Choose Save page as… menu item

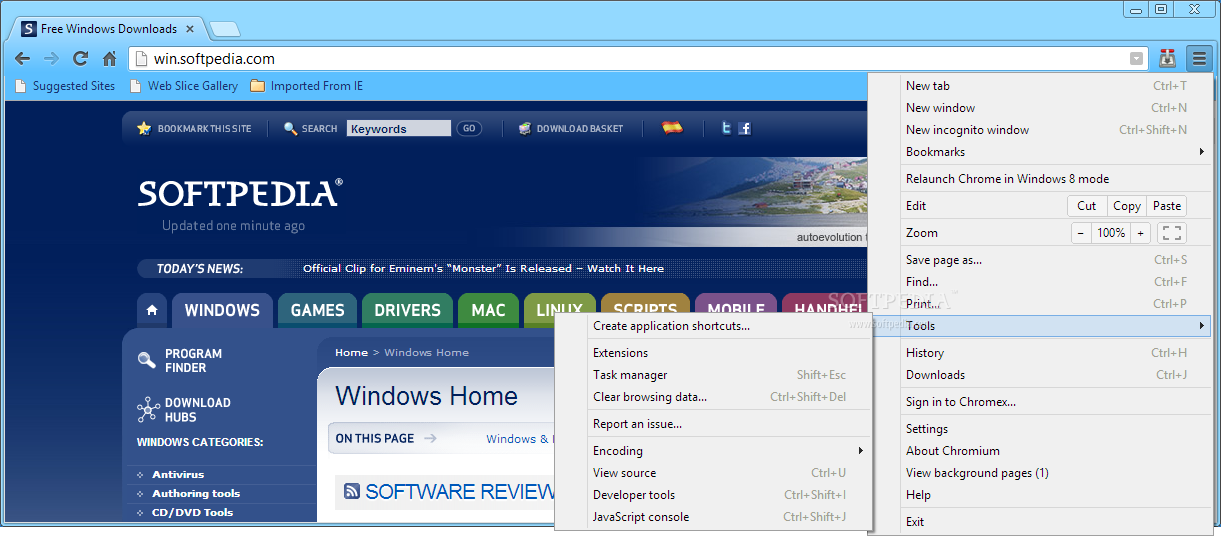click(1040, 260)
